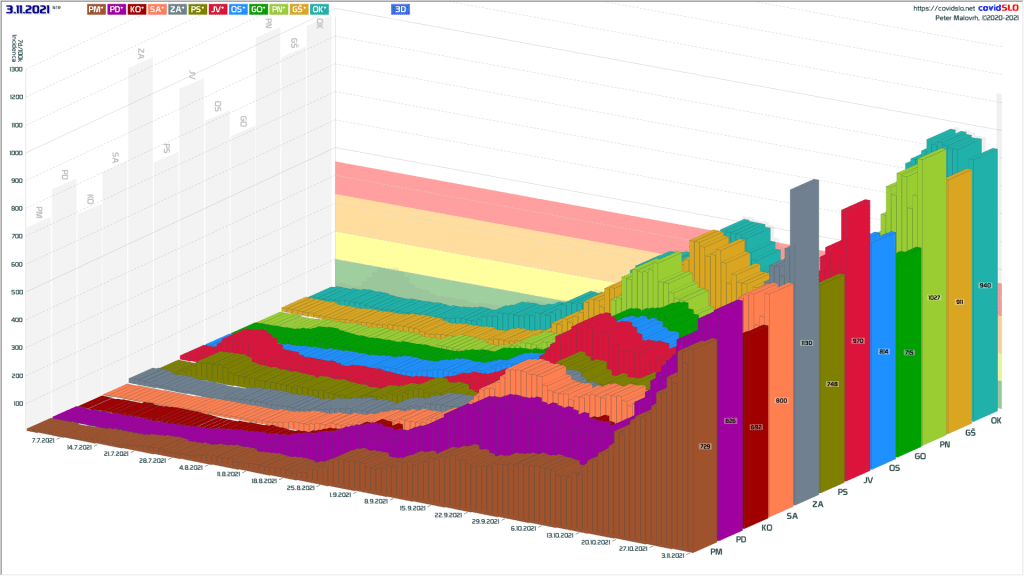Image resolution: width=1024 pixels, height=576 pixels.
Task: Toggle the PM region legend button
Action: (x=96, y=9)
